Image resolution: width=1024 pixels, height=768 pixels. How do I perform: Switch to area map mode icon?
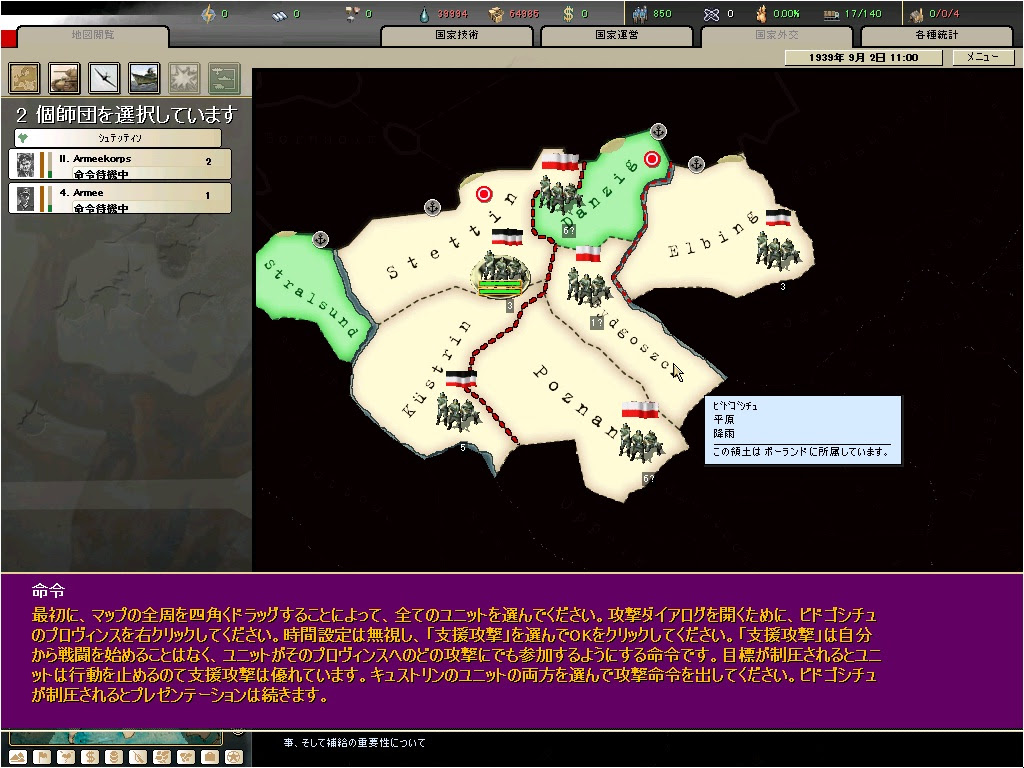tap(186, 757)
